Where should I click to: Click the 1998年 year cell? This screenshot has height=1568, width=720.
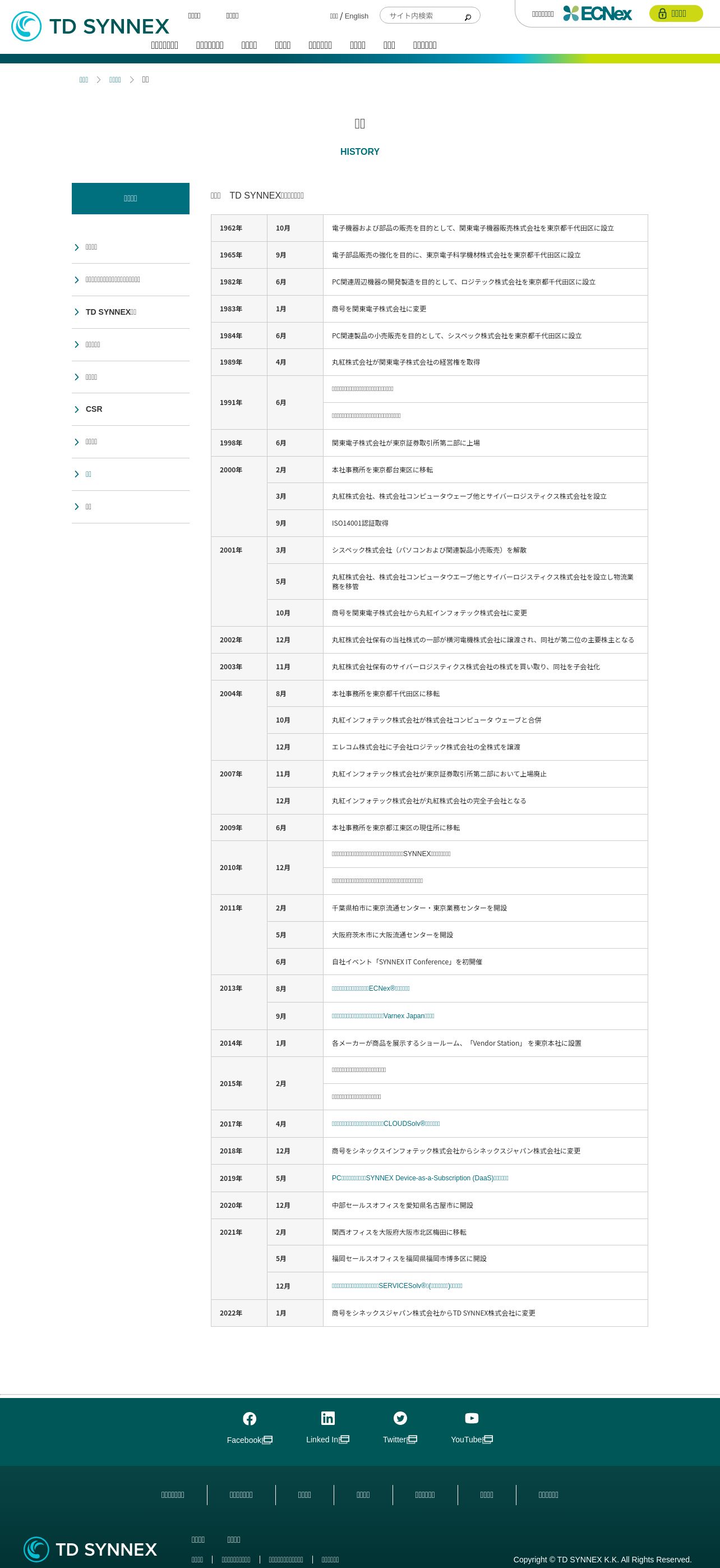[238, 443]
